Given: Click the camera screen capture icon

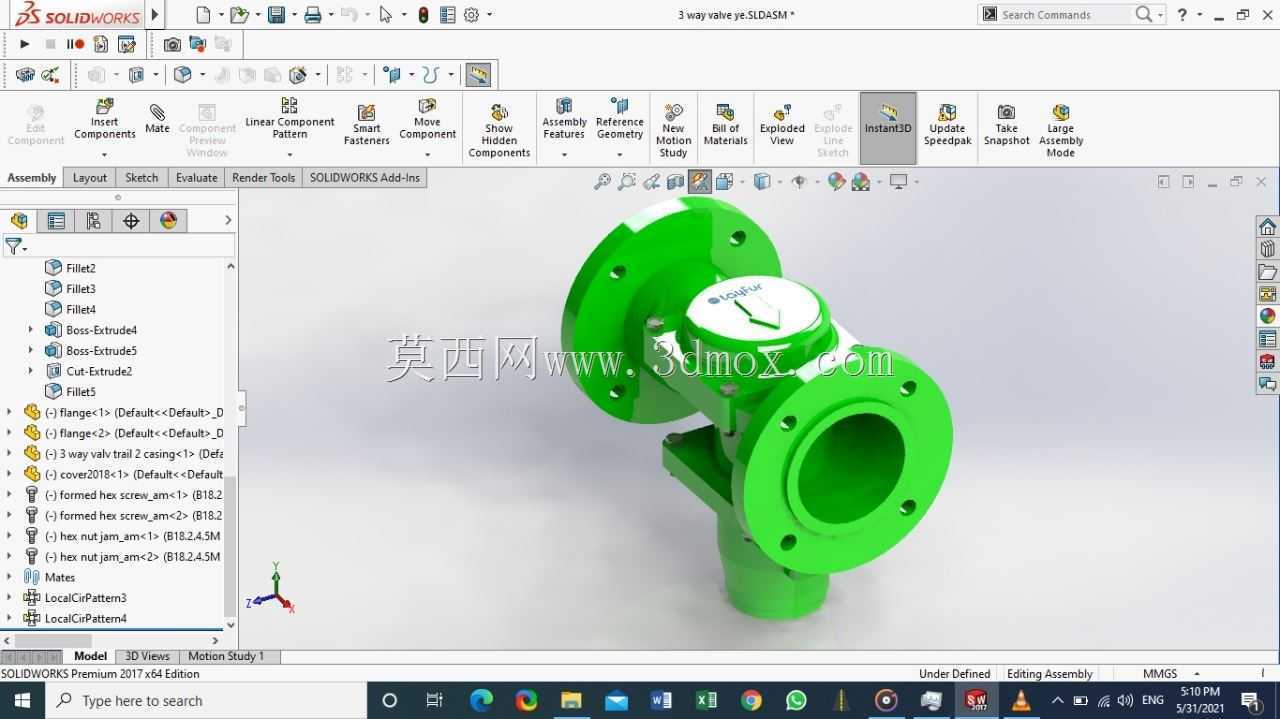Looking at the screenshot, I should 172,44.
